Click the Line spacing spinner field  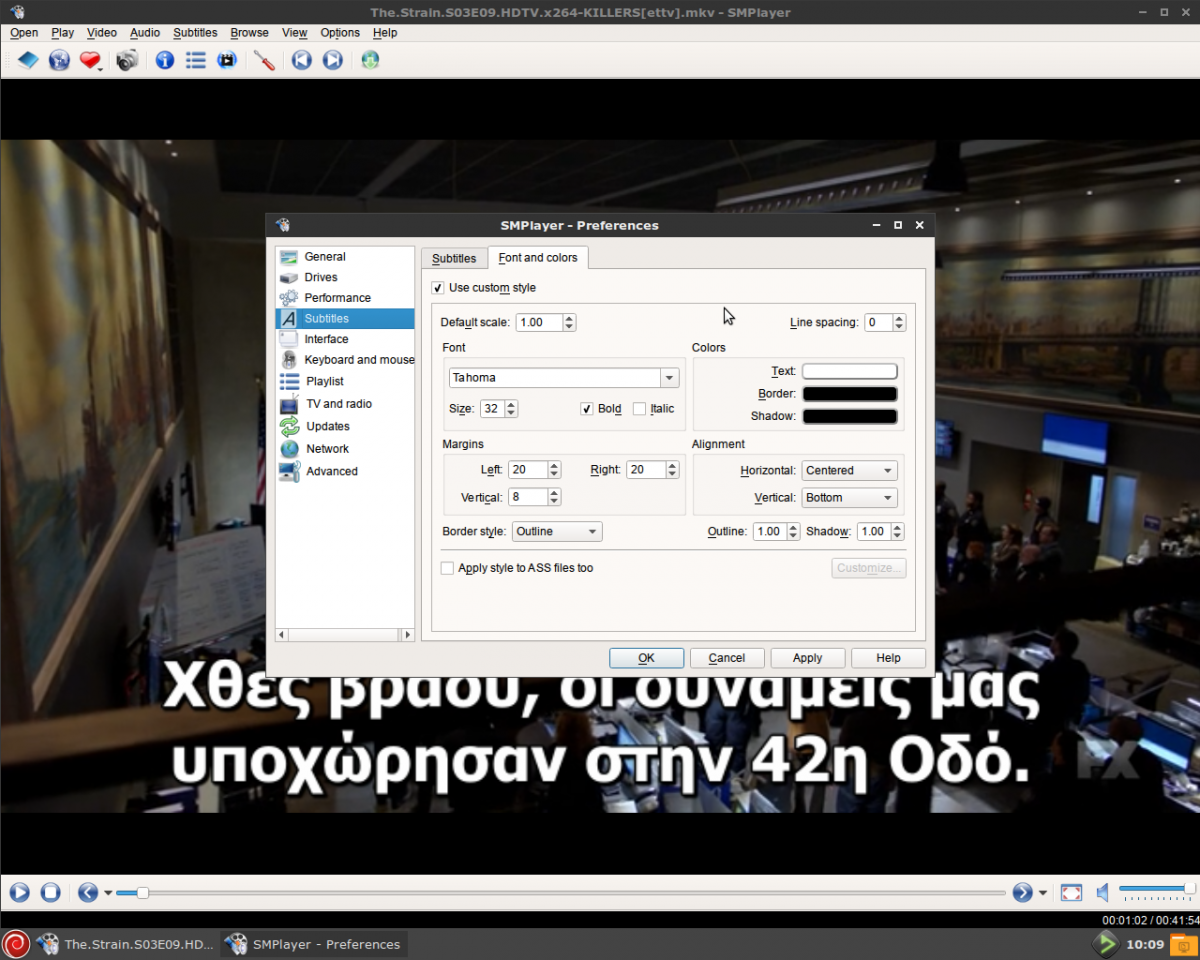click(x=885, y=322)
